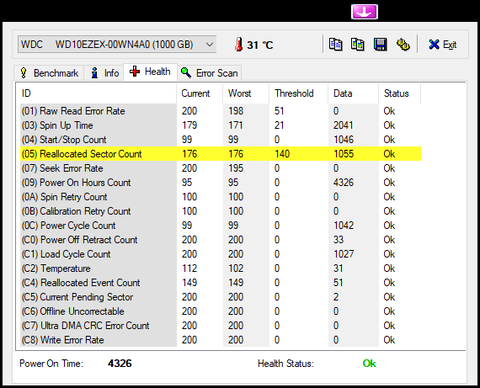
Task: Select the (C1) Load Cycle Count row
Action: pyautogui.click(x=220, y=254)
